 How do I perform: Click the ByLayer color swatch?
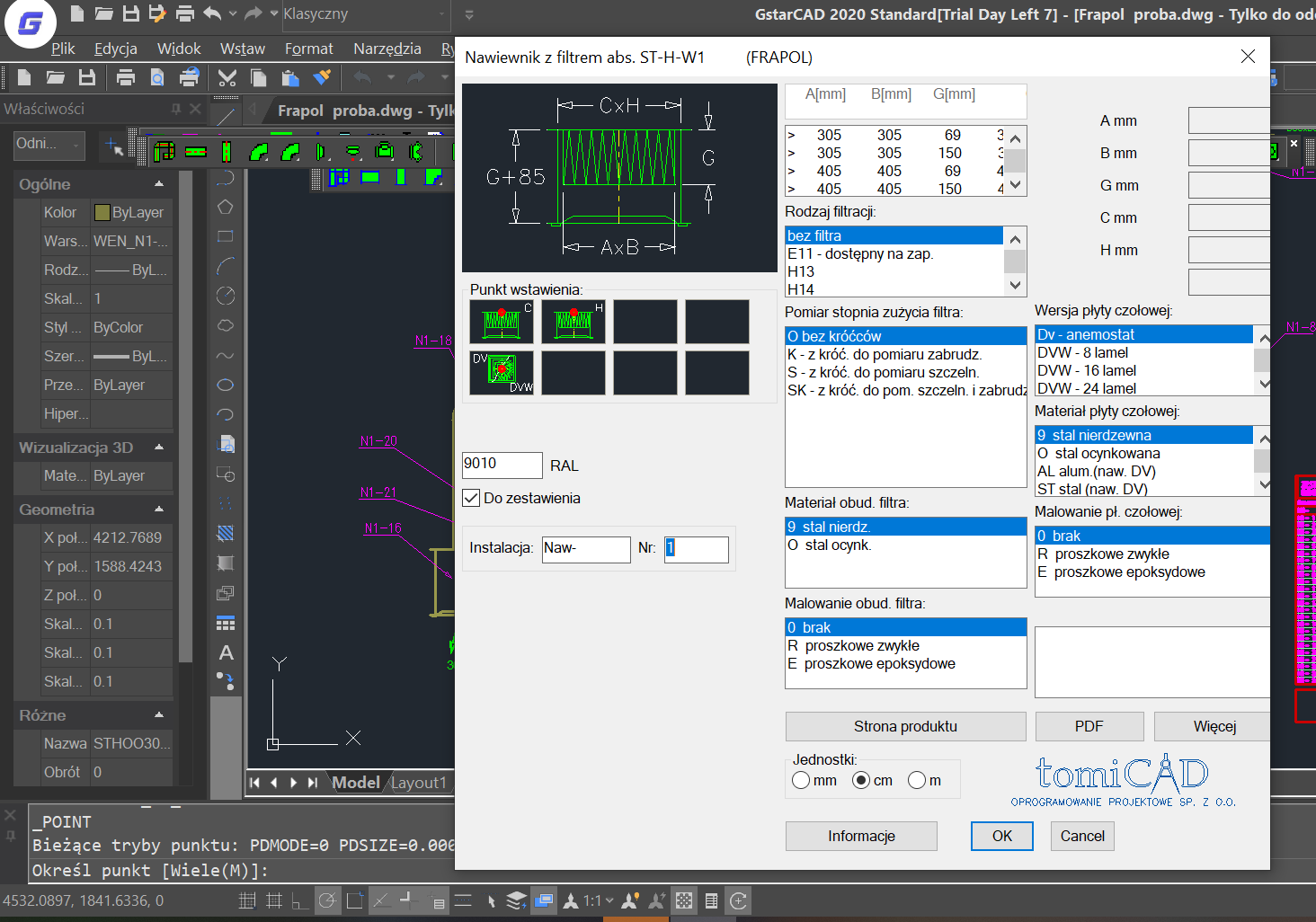(102, 213)
